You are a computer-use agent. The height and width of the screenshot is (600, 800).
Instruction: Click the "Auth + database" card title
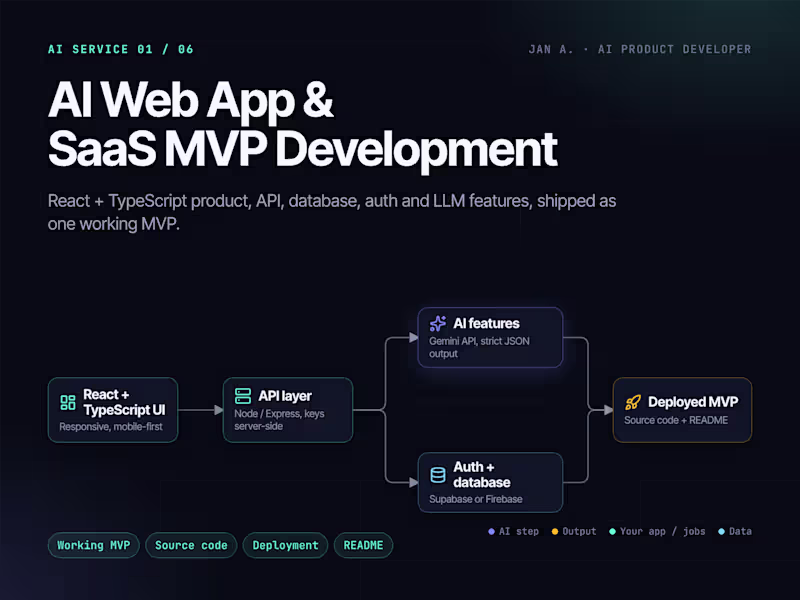point(482,474)
